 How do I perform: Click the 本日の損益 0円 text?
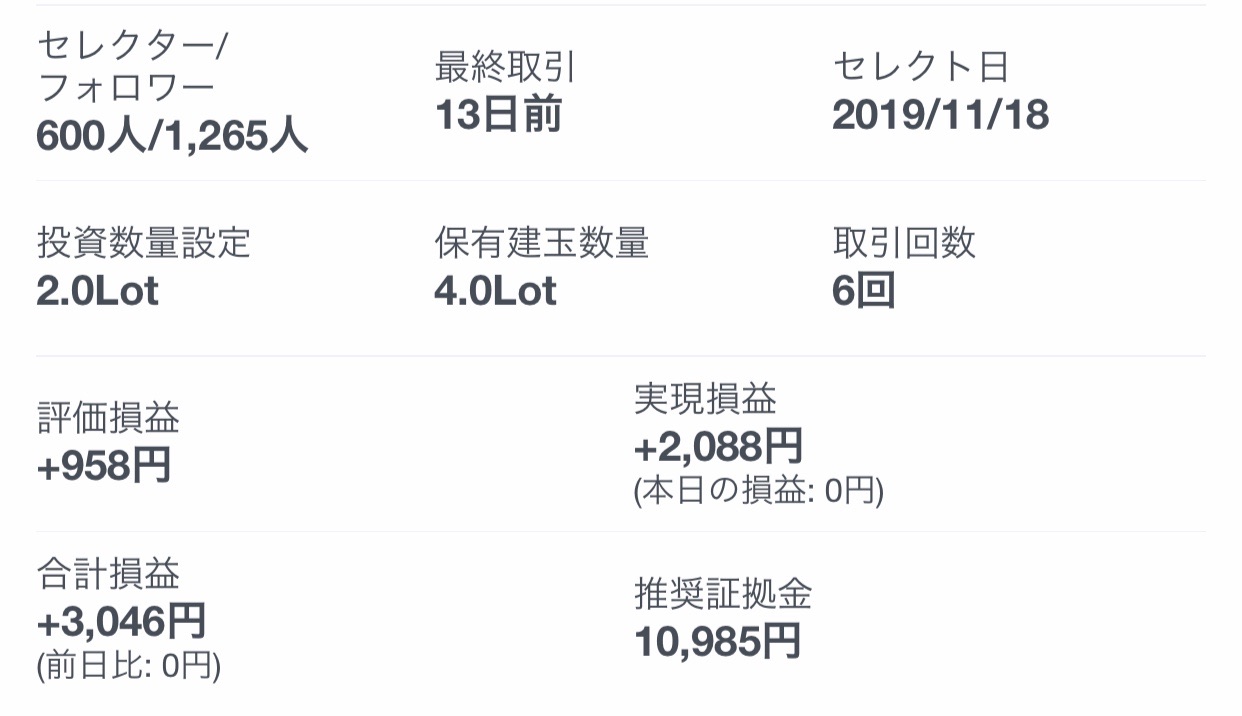[x=759, y=492]
